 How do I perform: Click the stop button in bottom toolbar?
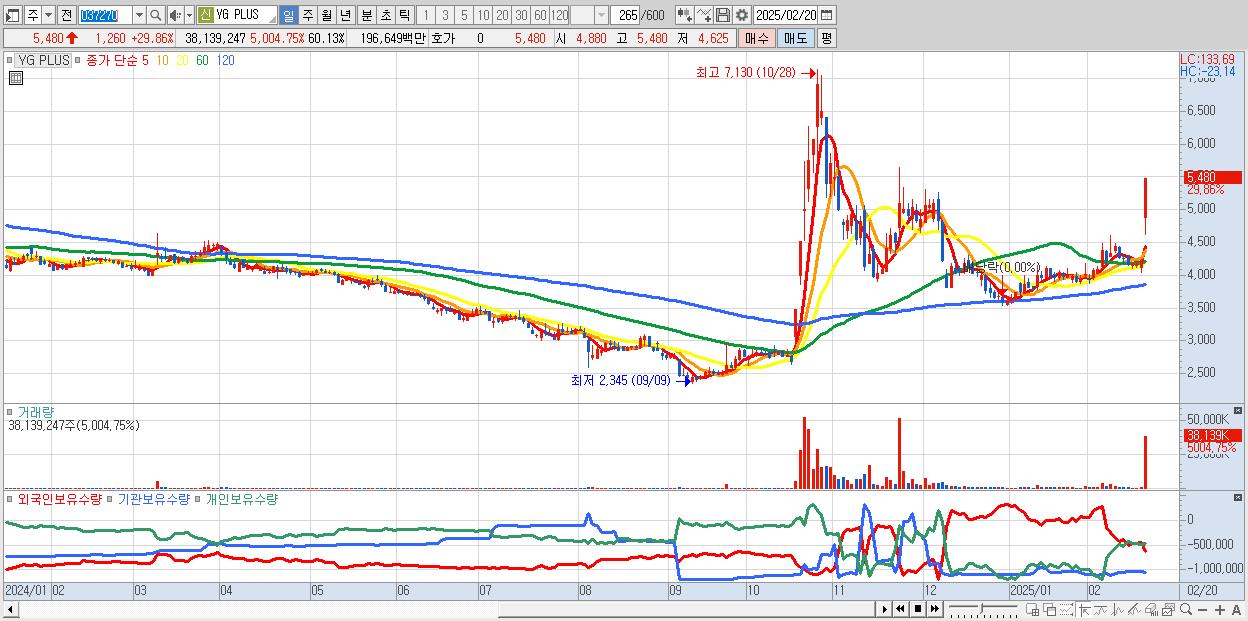pos(918,609)
